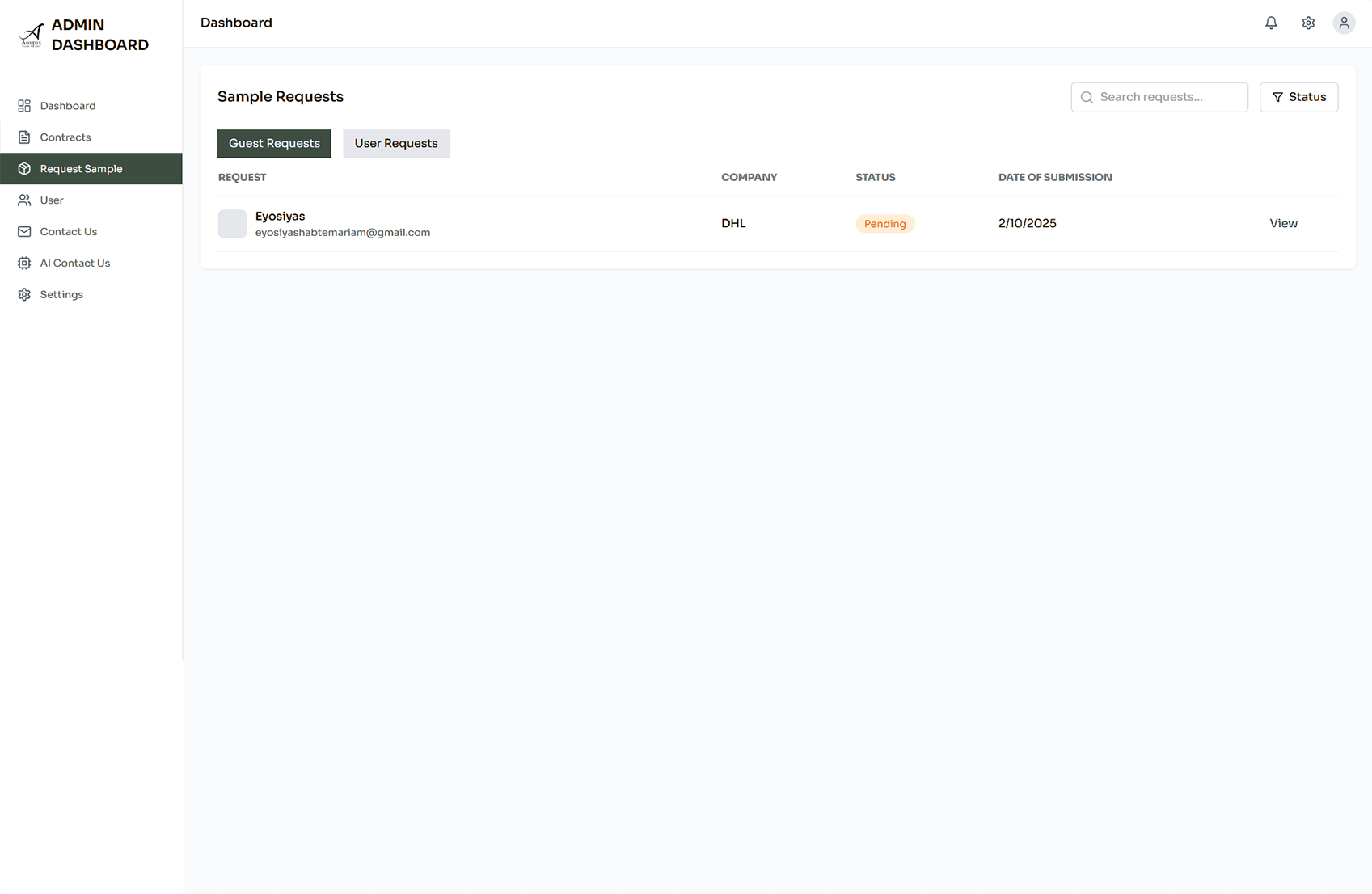
Task: Open the user profile avatar icon
Action: point(1344,23)
